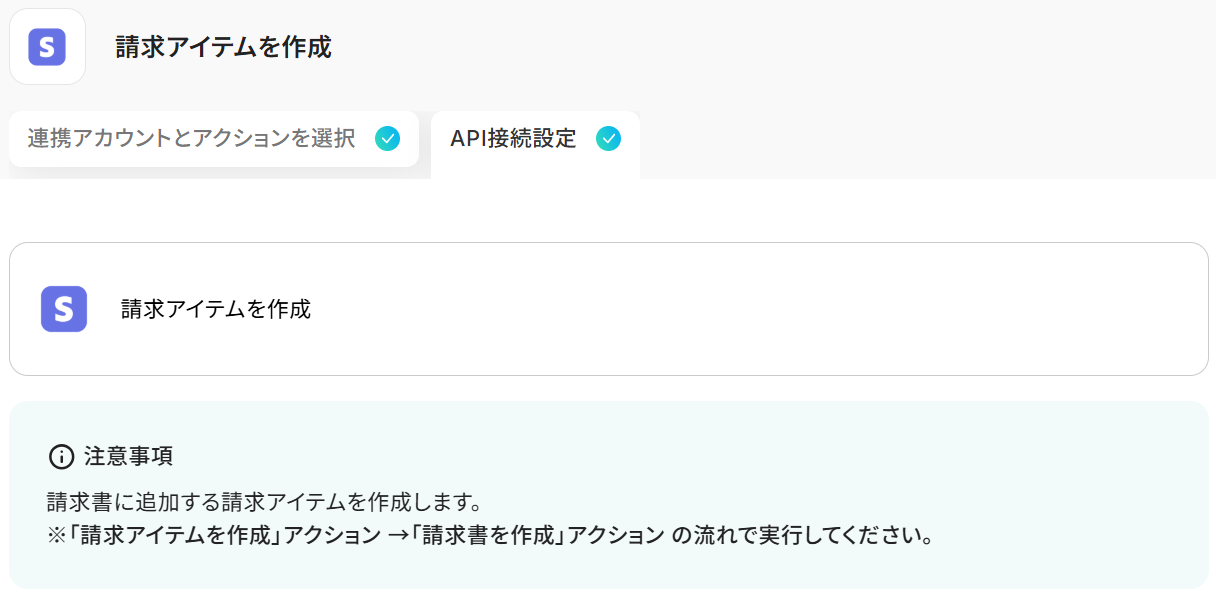
Task: Open the 連携アカウントとアクションを選択 tab
Action: tap(191, 139)
